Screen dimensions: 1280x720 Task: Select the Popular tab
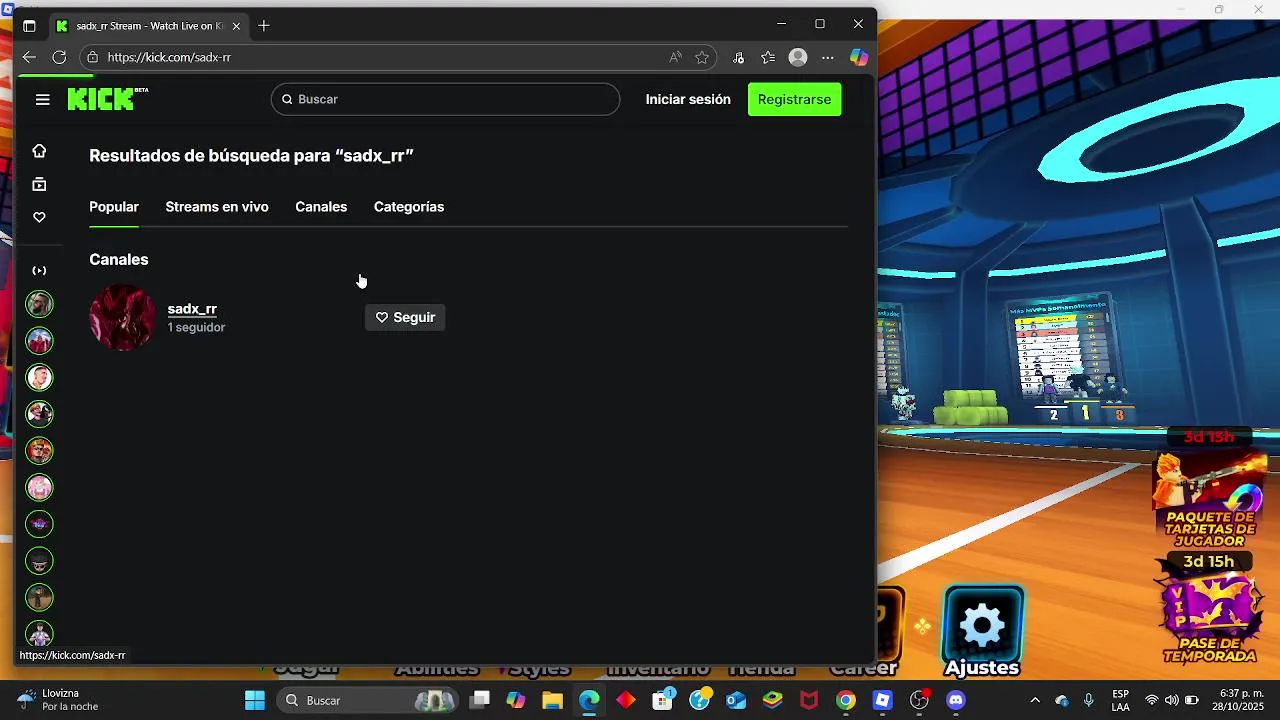[114, 207]
